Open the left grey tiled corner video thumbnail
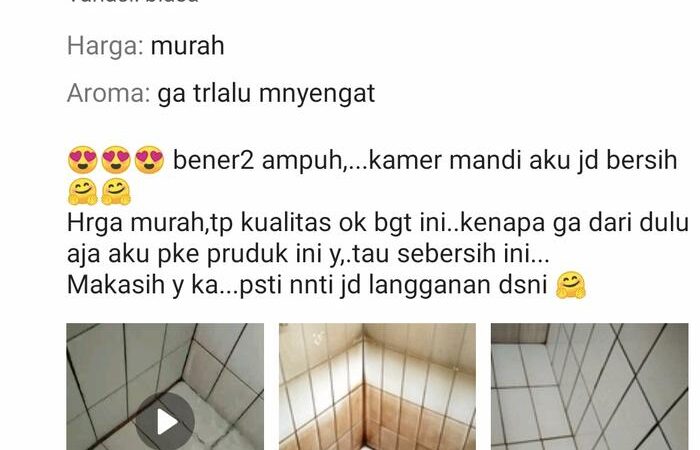The height and width of the screenshot is (450, 700). (165, 387)
